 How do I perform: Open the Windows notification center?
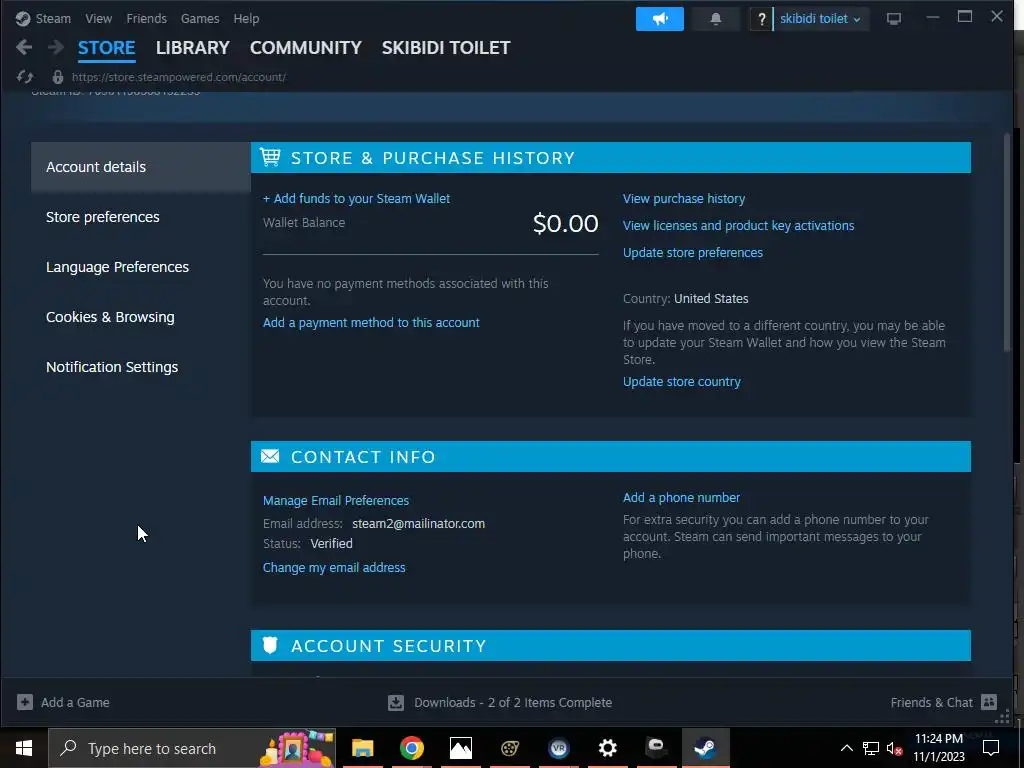pos(991,748)
